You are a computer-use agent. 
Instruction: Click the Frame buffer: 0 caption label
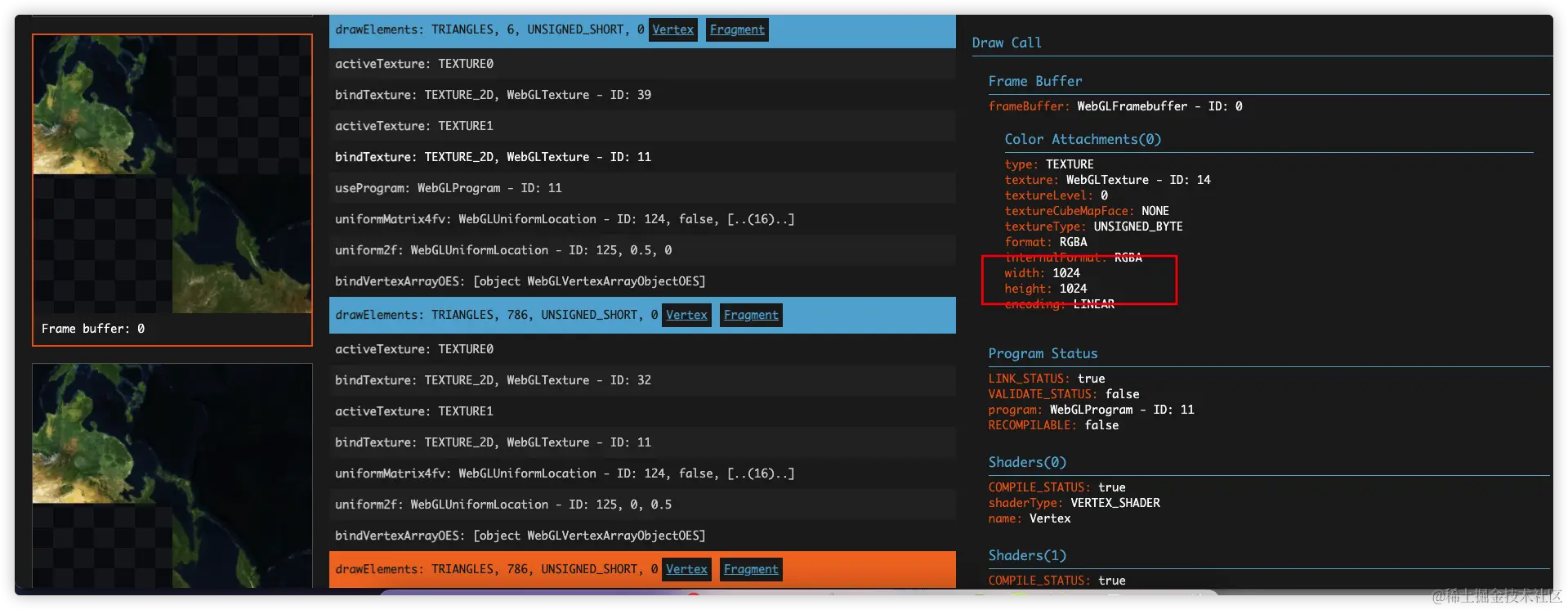click(93, 329)
